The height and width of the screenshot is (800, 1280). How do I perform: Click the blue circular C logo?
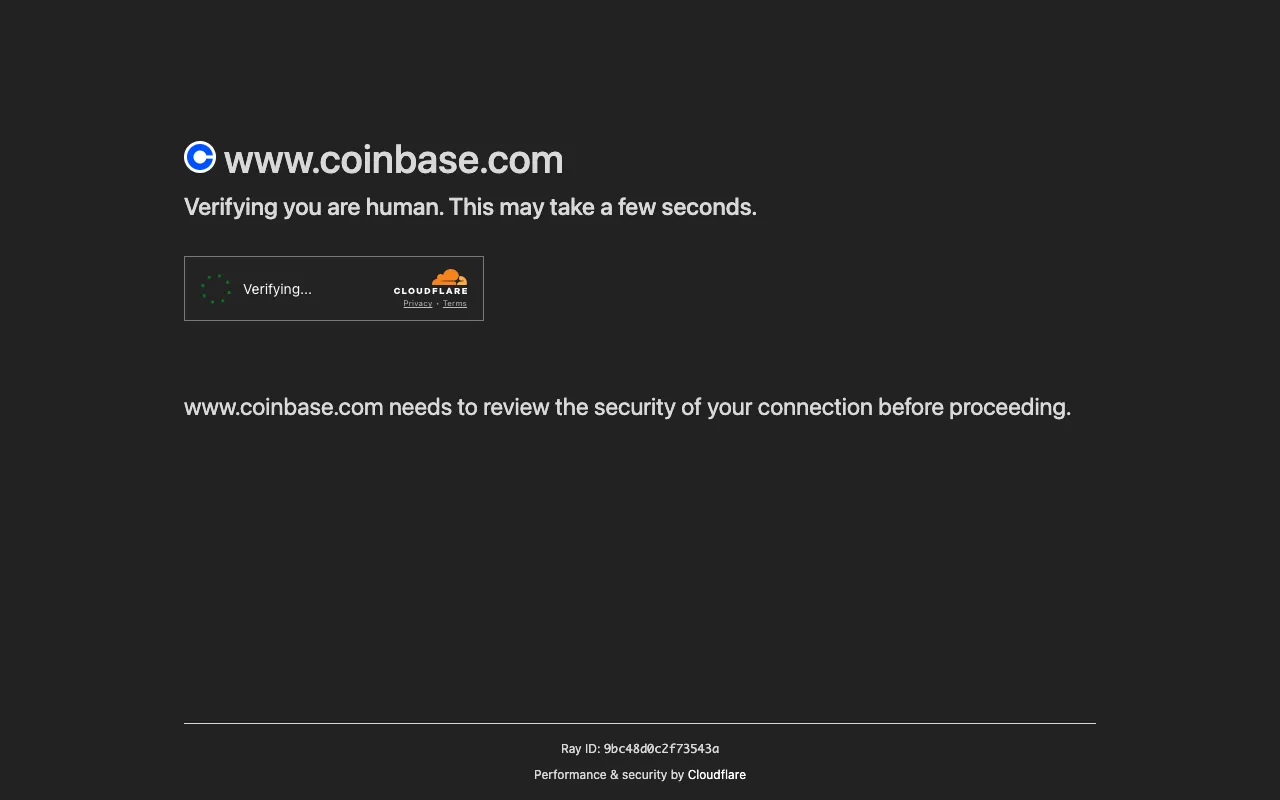pyautogui.click(x=199, y=156)
